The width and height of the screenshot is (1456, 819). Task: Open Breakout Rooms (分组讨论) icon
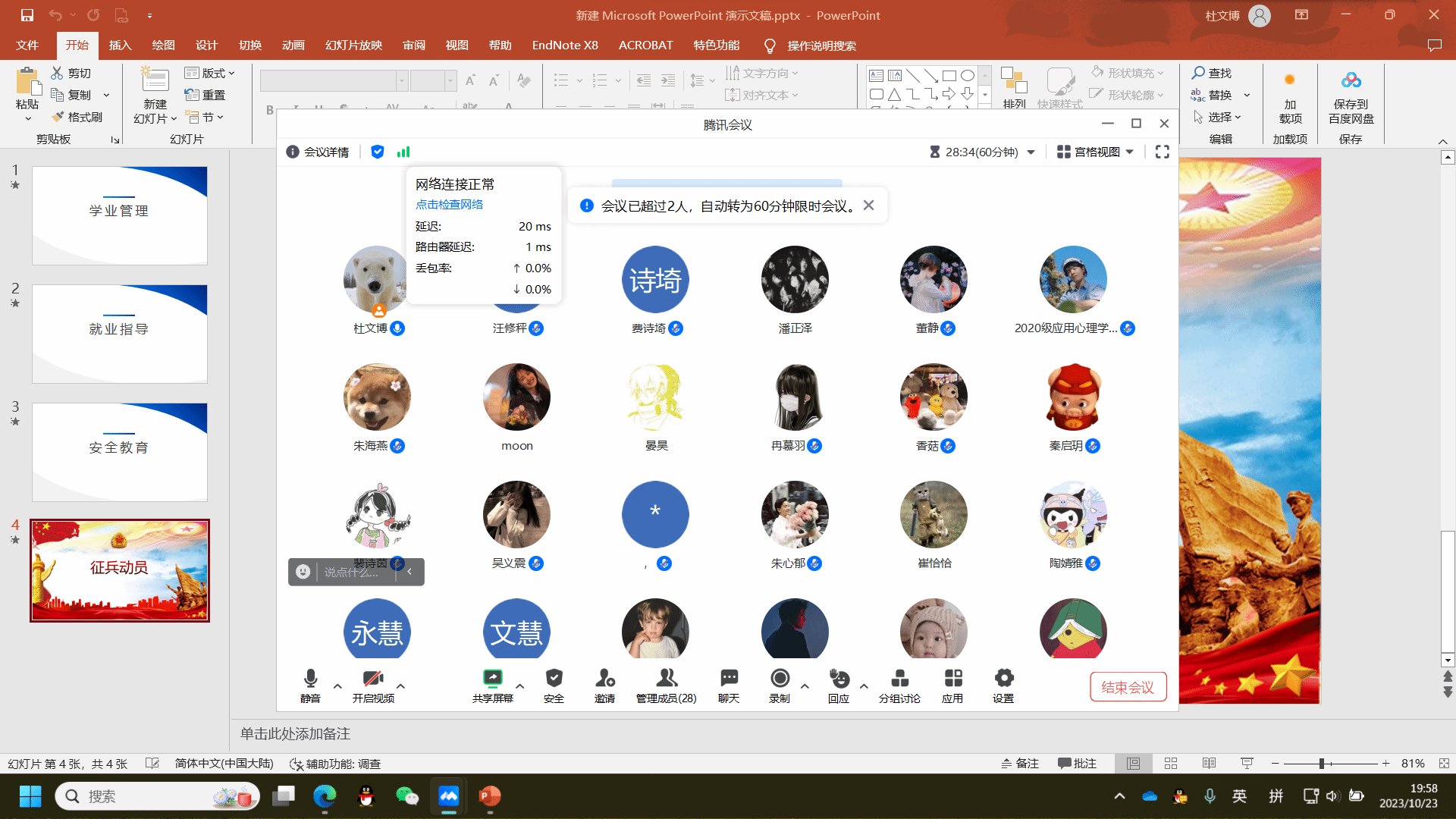[899, 679]
